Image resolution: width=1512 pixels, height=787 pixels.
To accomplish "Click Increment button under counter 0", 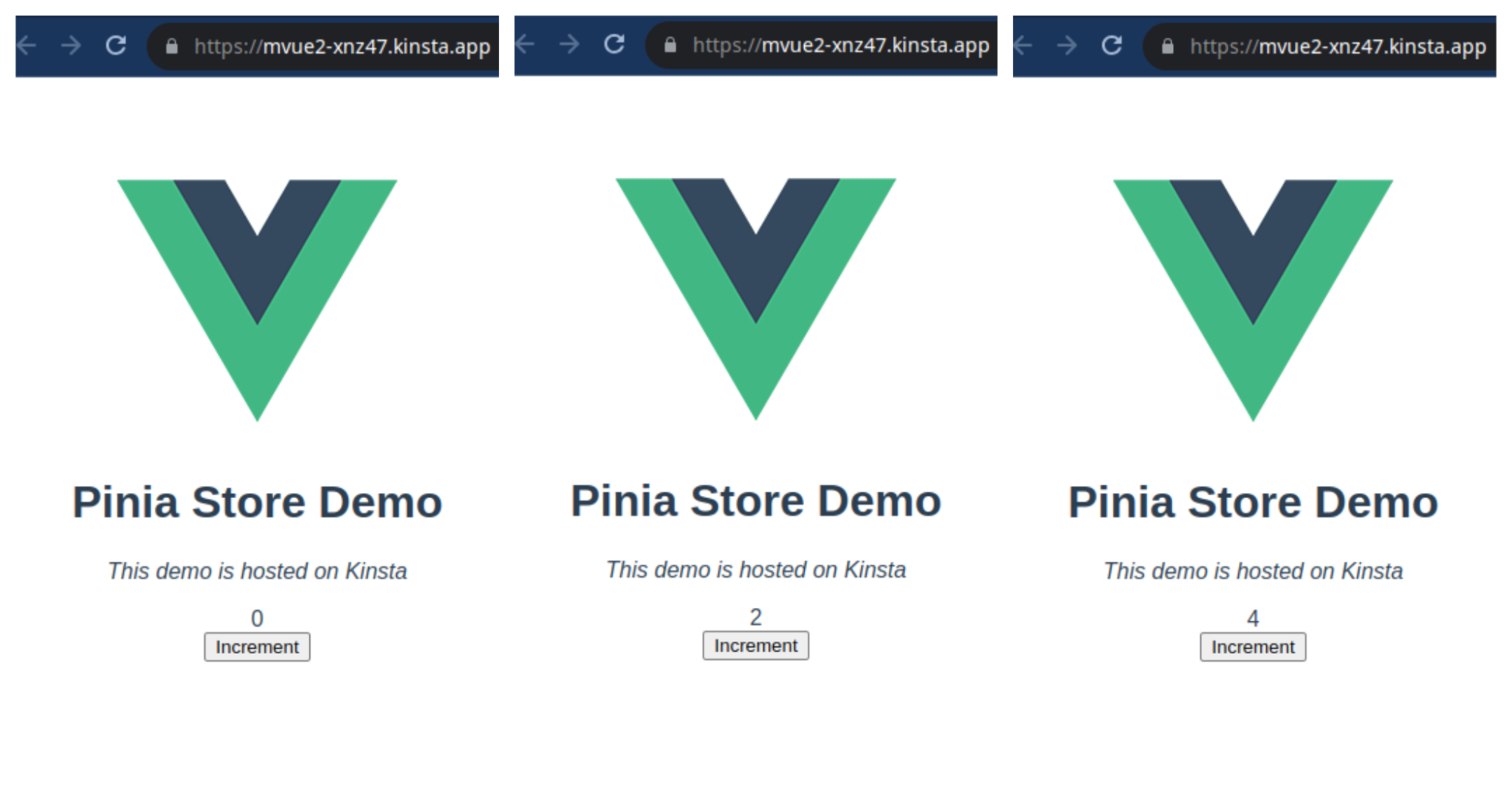I will [257, 647].
